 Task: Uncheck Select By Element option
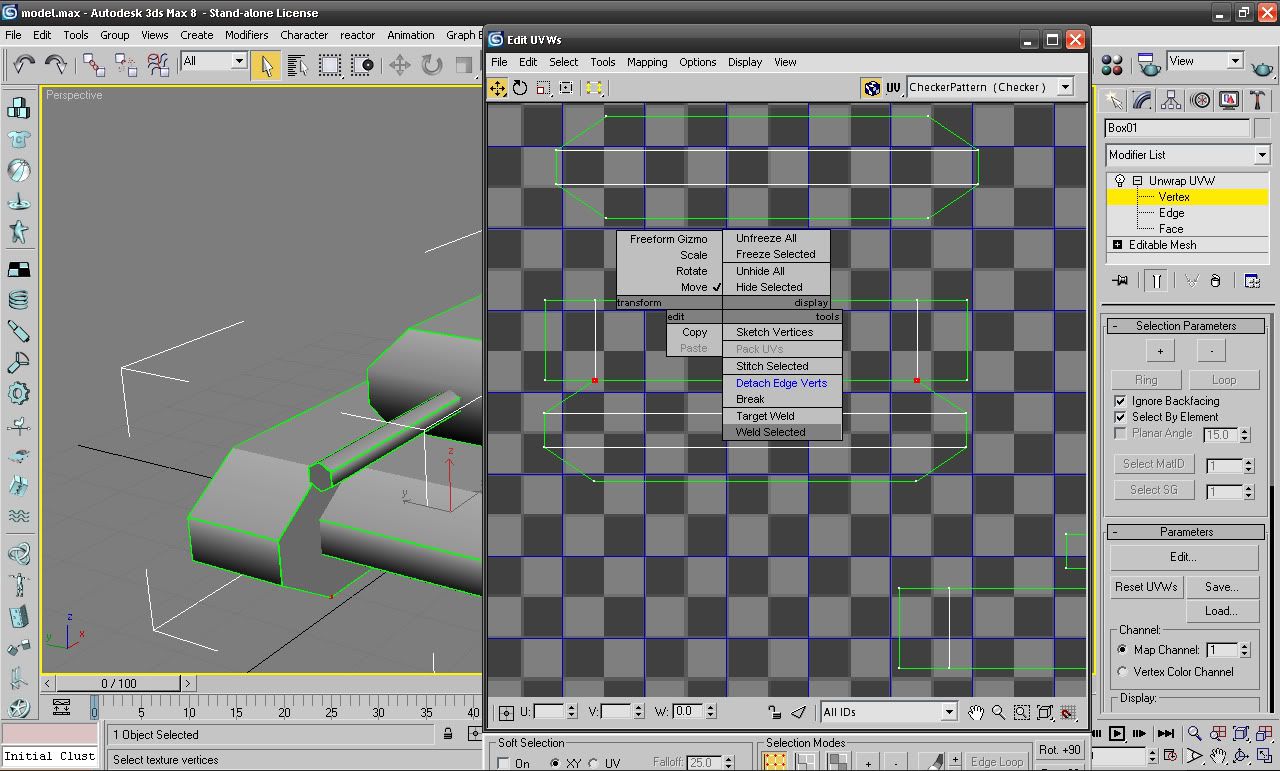(x=1120, y=417)
